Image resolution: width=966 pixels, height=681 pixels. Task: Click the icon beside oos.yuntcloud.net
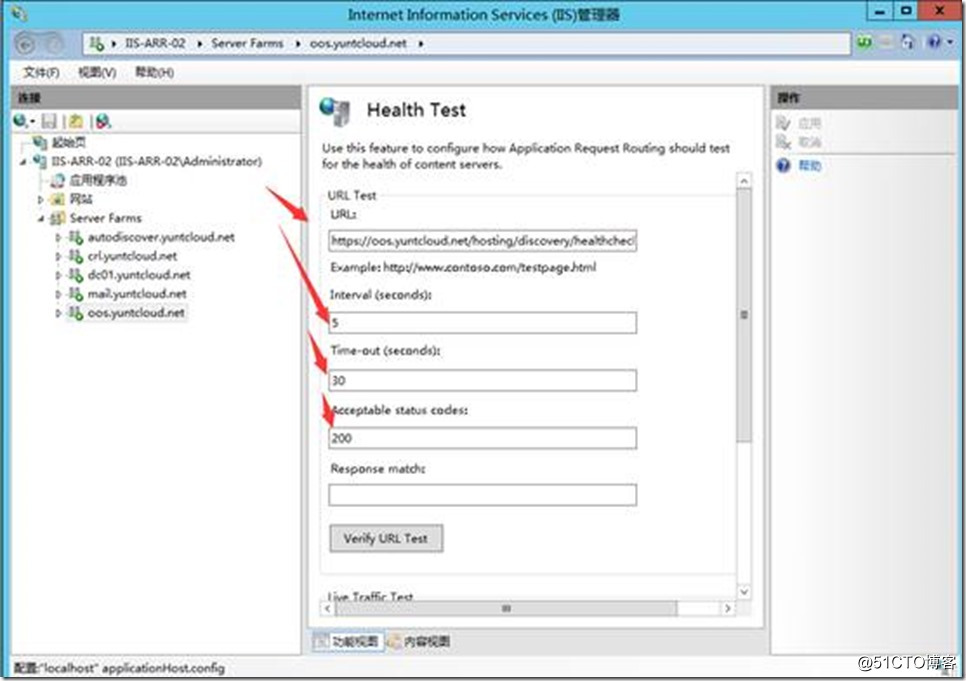(x=76, y=313)
